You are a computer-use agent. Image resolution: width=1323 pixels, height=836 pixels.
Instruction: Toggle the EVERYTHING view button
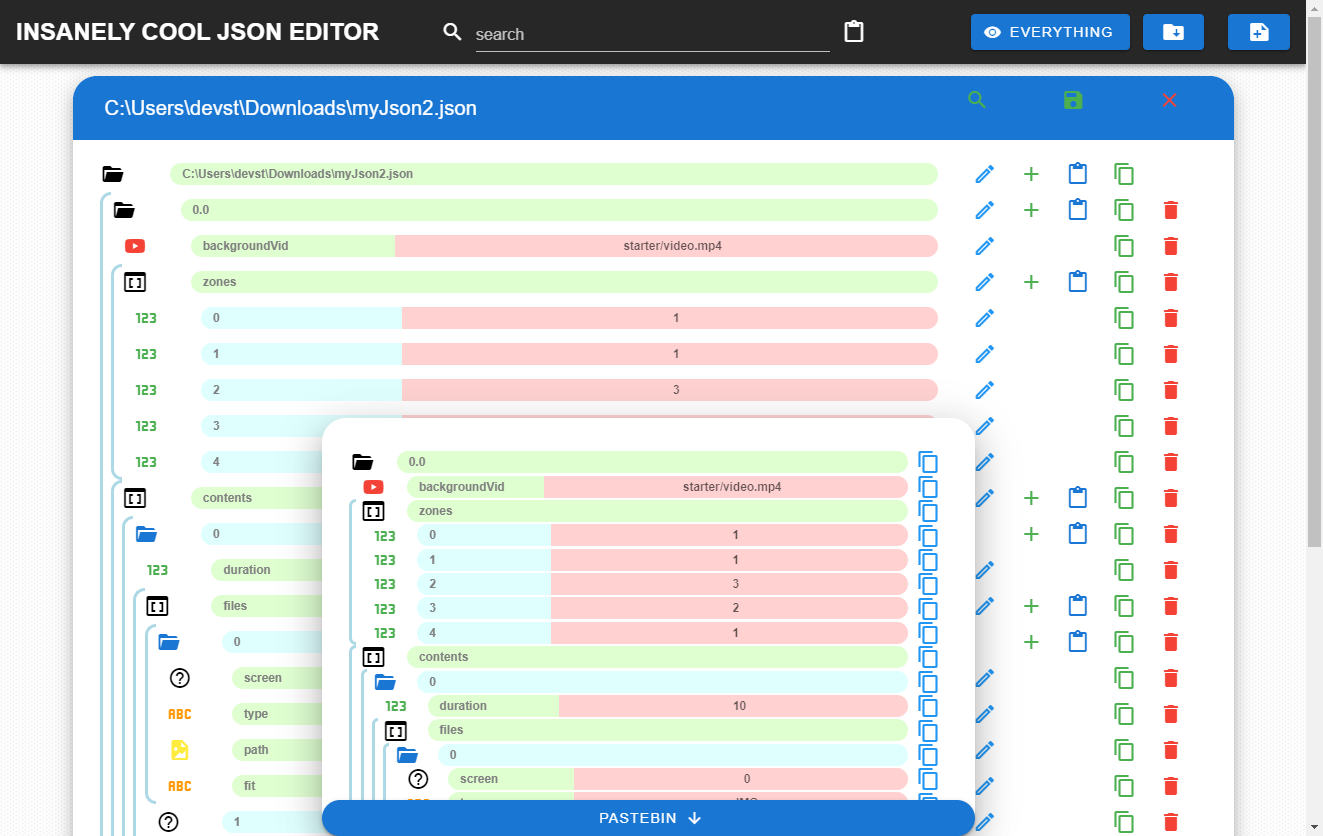point(1050,32)
